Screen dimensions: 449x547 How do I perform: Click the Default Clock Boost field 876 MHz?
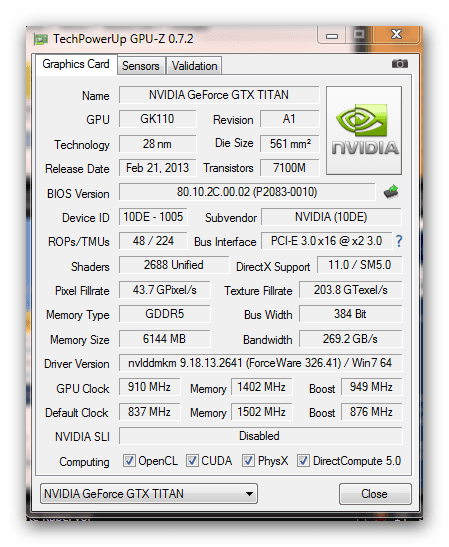[371, 412]
